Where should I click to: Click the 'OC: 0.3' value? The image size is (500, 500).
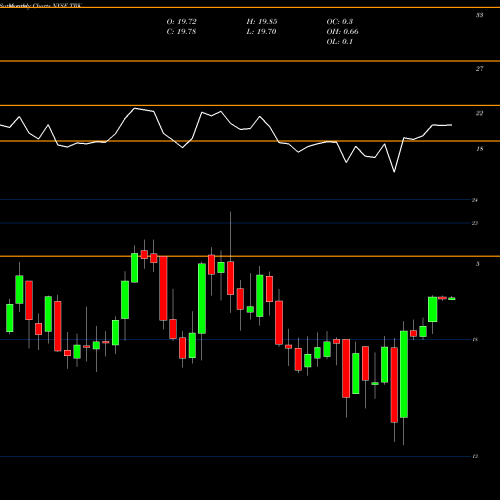(340, 22)
